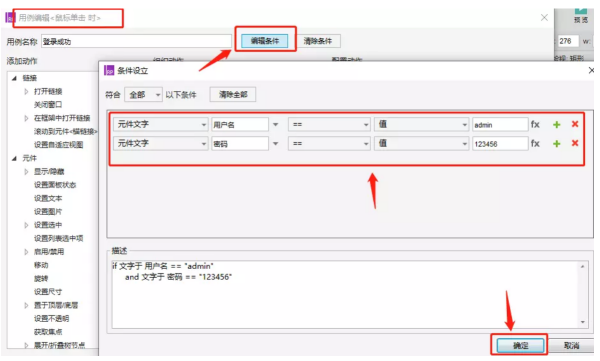Screen dimensions: 600x361
Task: Select the 设置自适应视图 action
Action: [59, 145]
